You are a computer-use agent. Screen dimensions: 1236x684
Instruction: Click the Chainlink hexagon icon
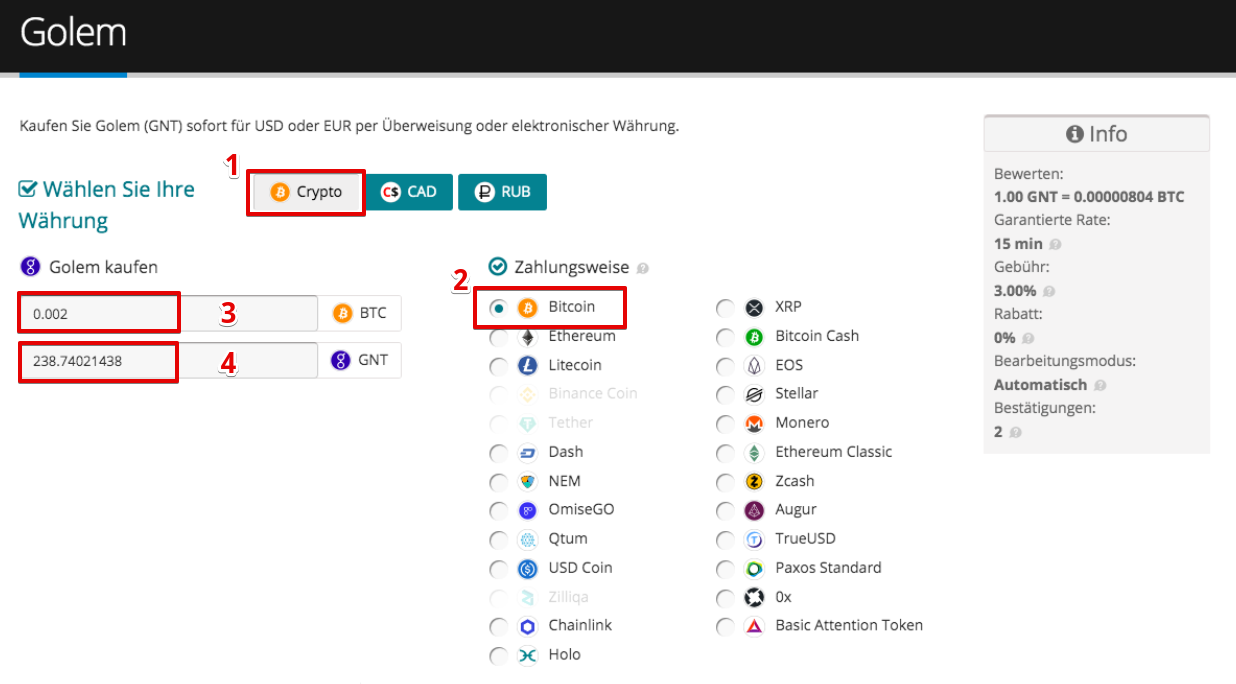528,627
